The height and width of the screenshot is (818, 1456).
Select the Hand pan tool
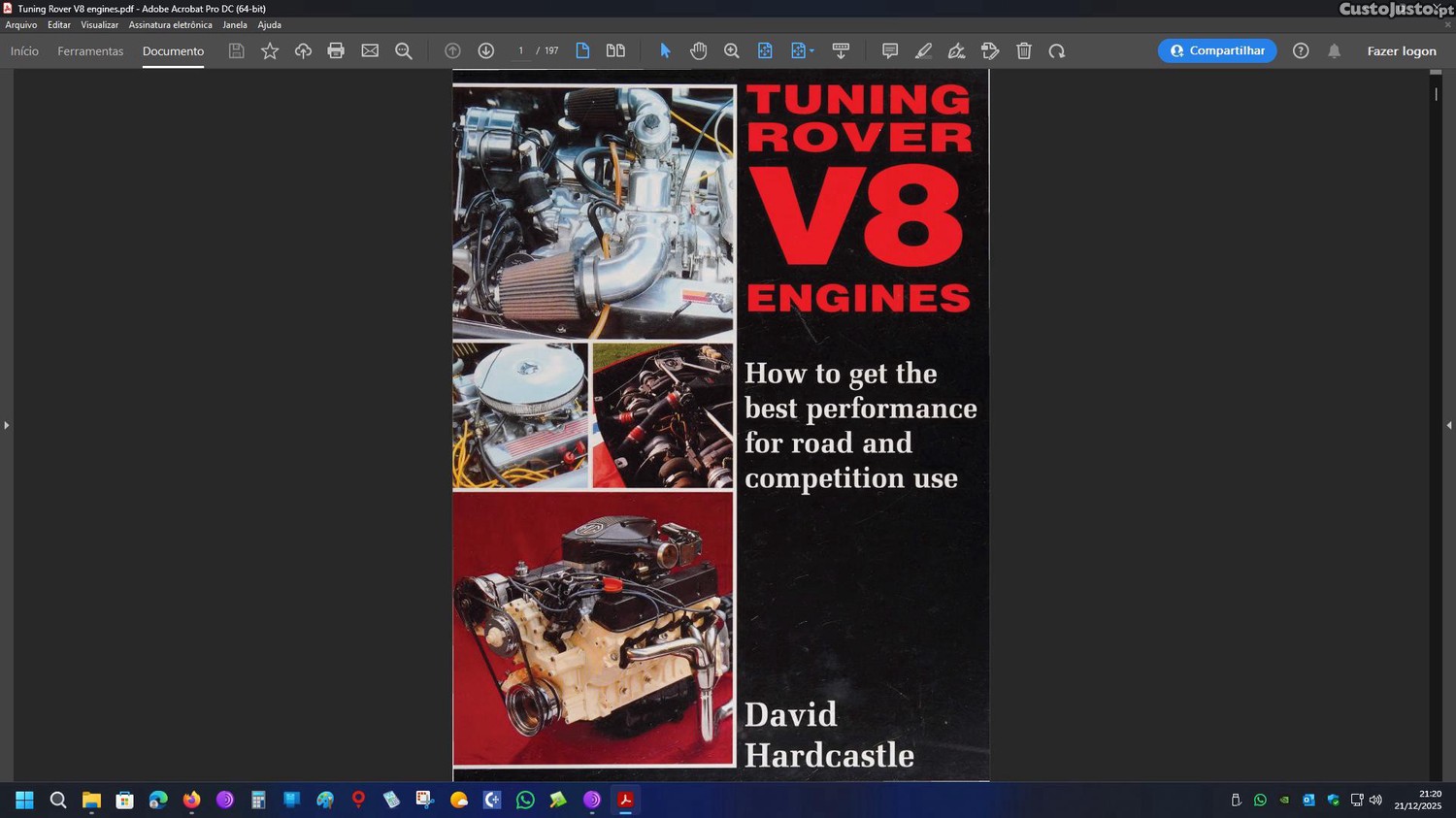coord(698,50)
